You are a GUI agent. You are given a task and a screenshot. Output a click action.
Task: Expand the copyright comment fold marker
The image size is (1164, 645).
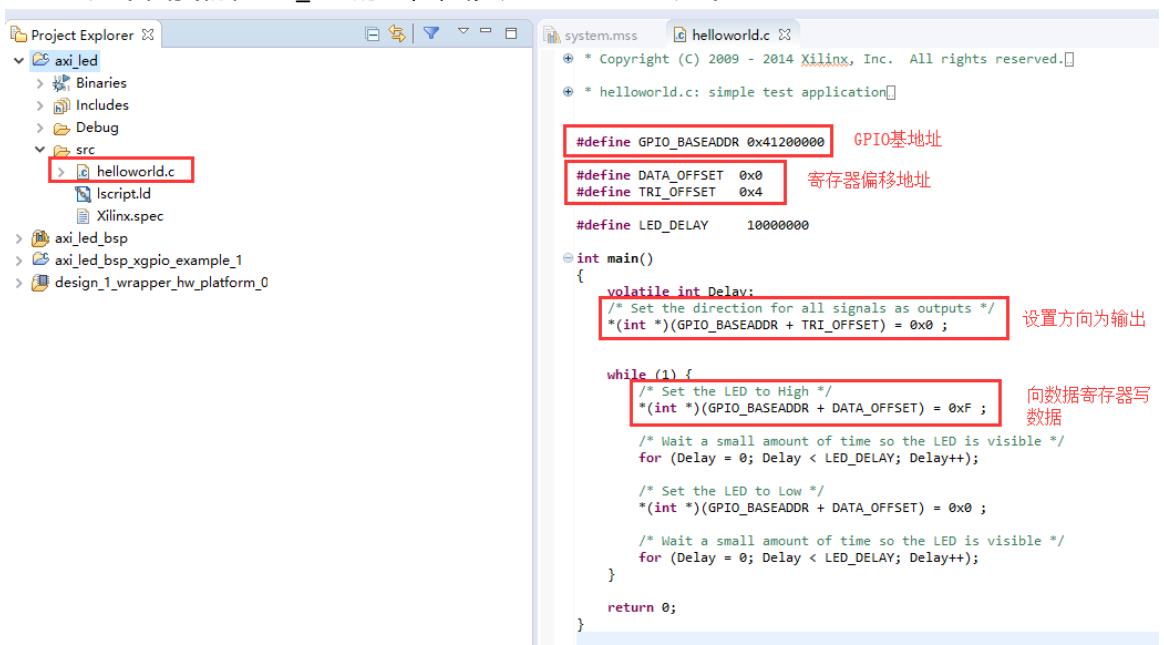click(x=567, y=59)
